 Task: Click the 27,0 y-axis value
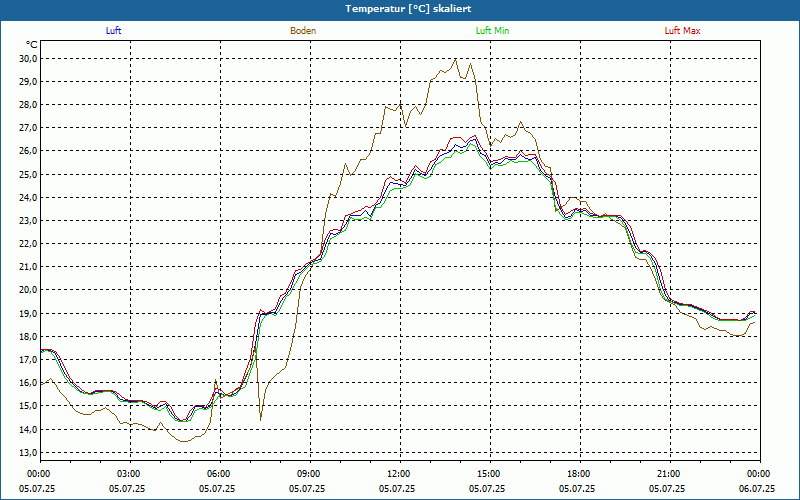tap(28, 128)
